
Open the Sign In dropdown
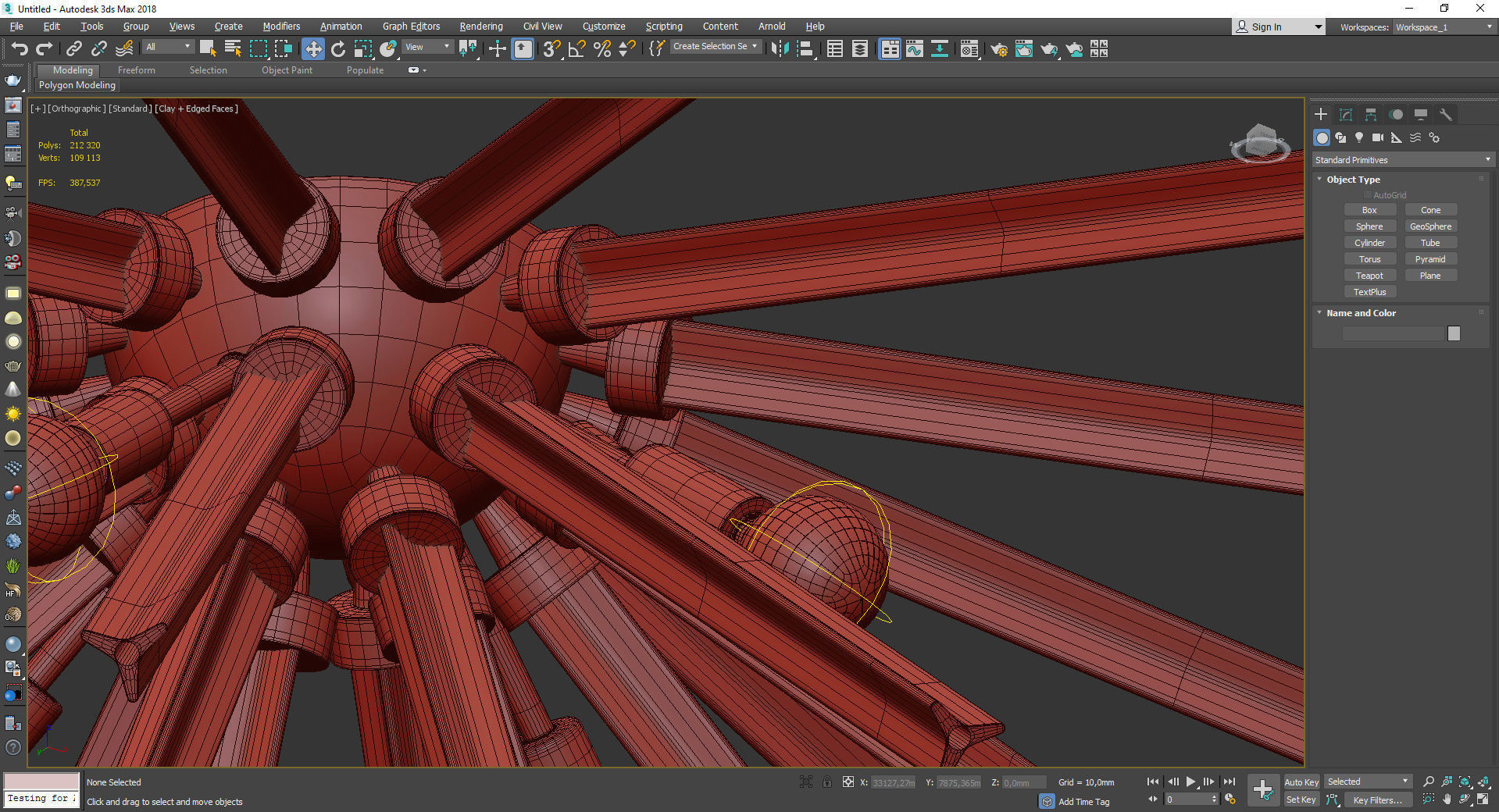click(x=1278, y=27)
